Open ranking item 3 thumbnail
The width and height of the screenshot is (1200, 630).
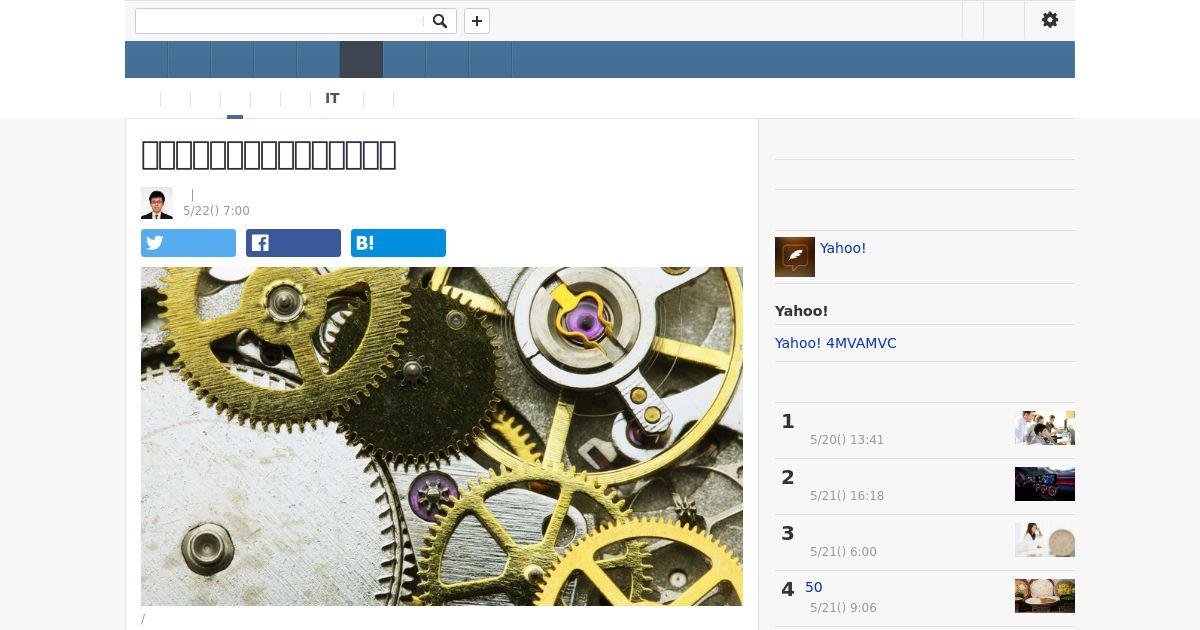(x=1045, y=540)
